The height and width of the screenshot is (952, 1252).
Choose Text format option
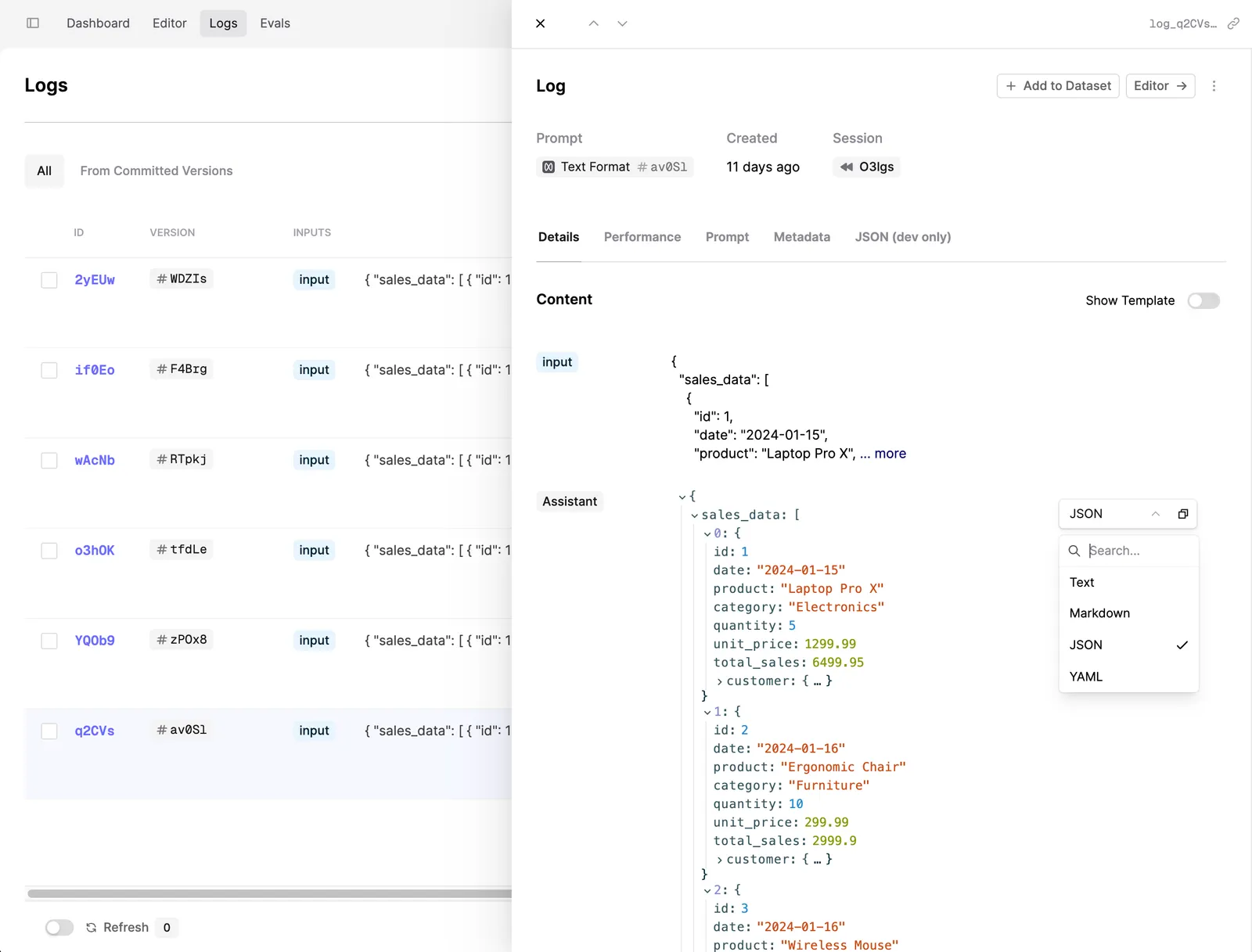pos(1128,582)
